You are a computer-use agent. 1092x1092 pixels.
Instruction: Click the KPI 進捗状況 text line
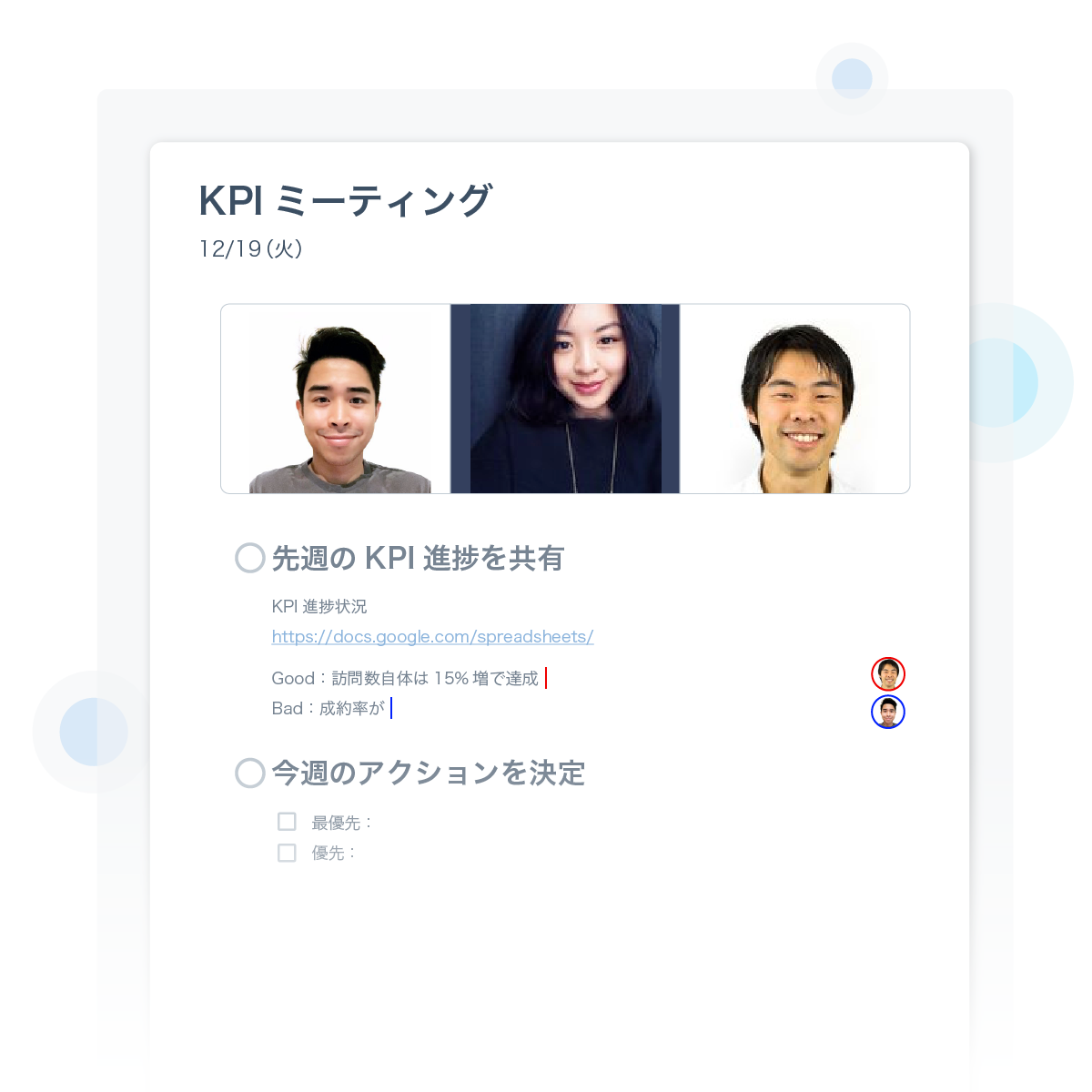coord(319,606)
